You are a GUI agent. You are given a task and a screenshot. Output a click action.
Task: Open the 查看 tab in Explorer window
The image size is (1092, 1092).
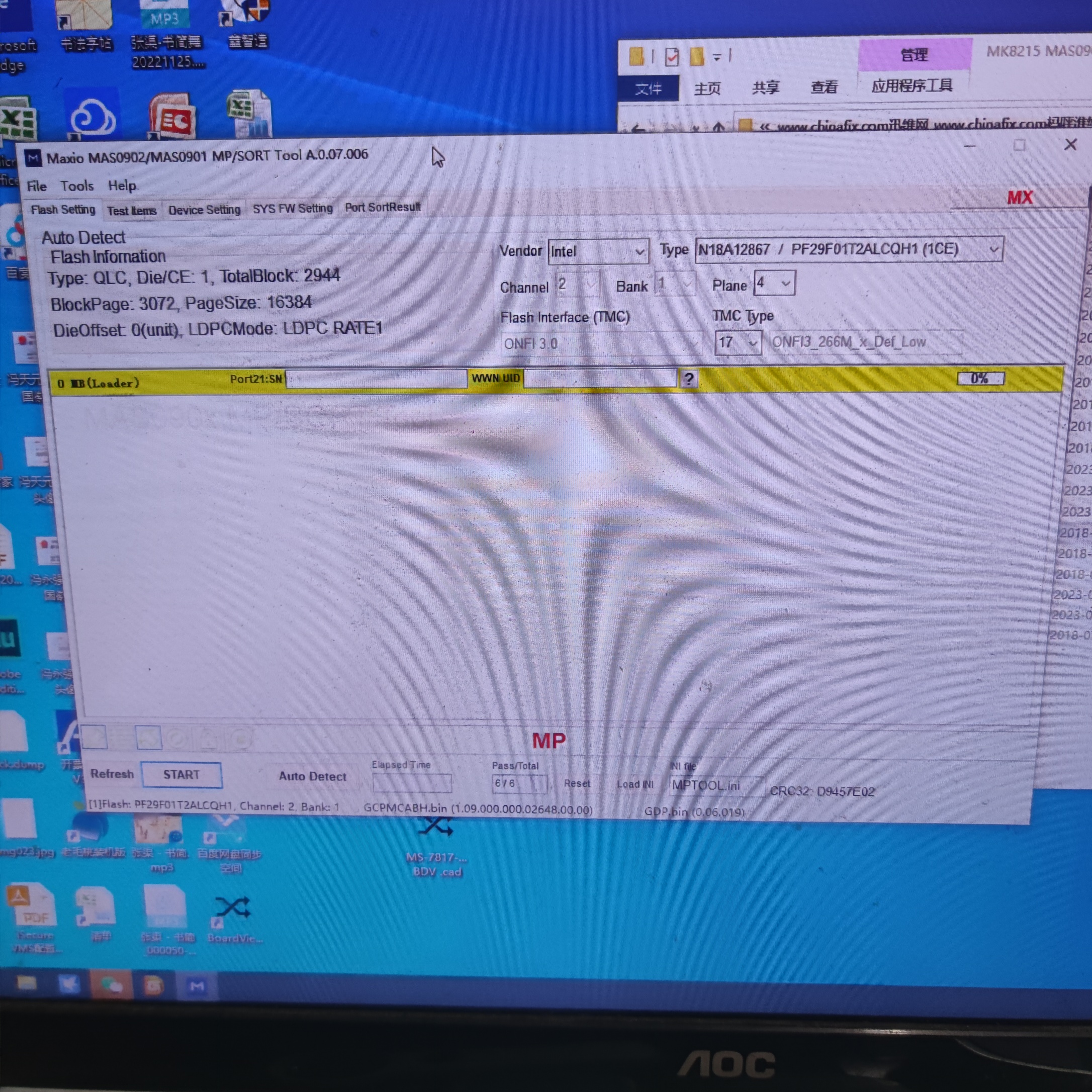(824, 87)
